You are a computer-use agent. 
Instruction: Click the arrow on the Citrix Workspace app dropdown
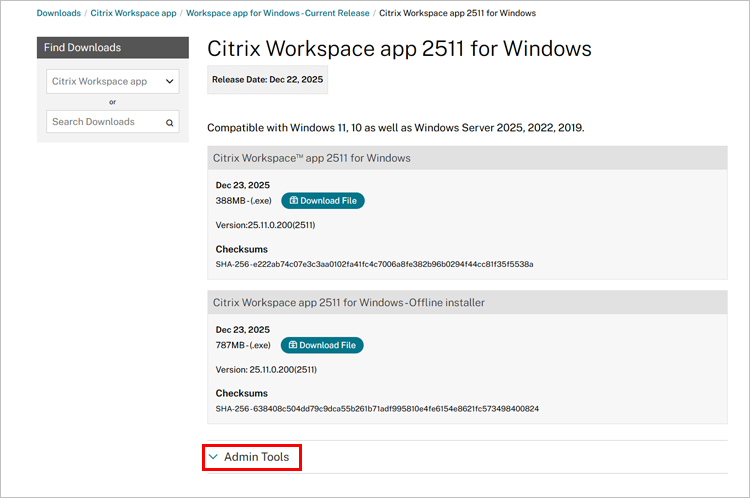pyautogui.click(x=169, y=82)
